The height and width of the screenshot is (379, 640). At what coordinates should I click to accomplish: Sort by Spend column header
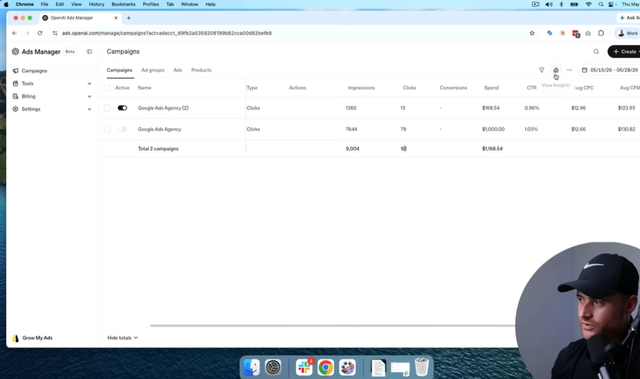pos(491,88)
